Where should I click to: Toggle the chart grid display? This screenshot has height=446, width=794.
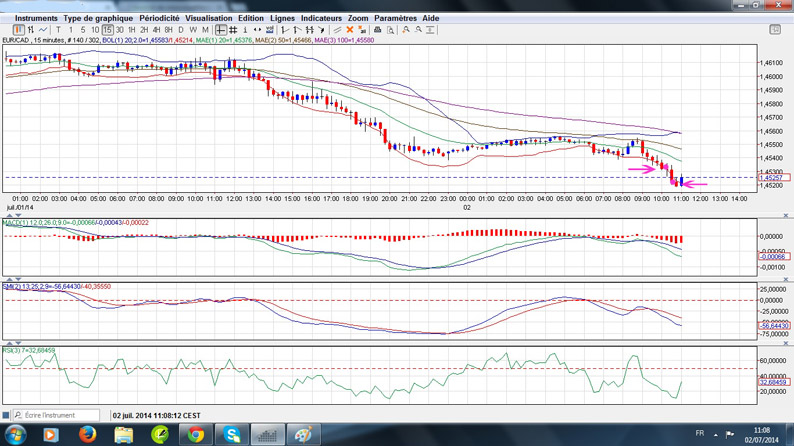[233, 30]
